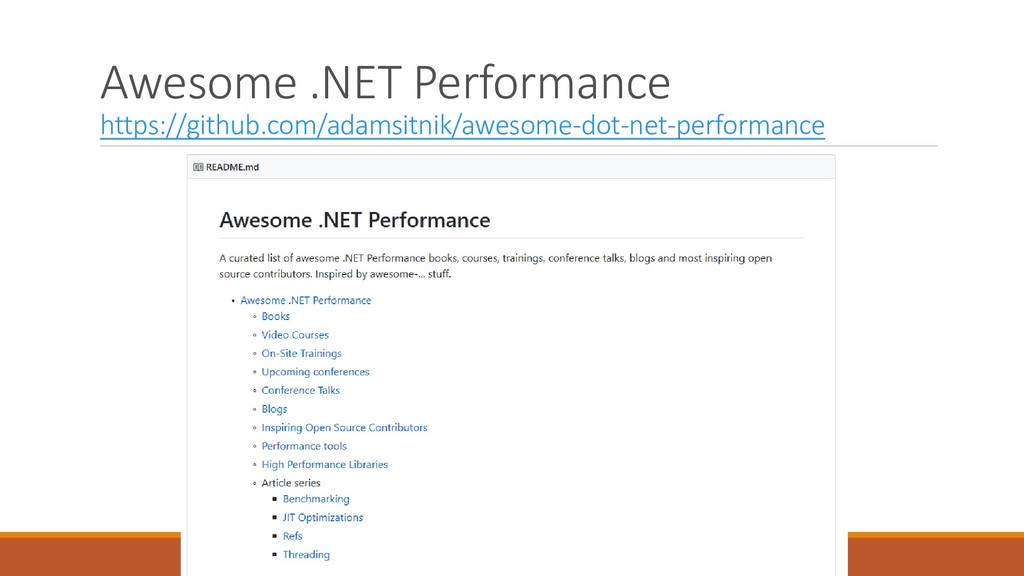Open the Benchmarking article series
Image resolution: width=1024 pixels, height=576 pixels.
pos(316,499)
